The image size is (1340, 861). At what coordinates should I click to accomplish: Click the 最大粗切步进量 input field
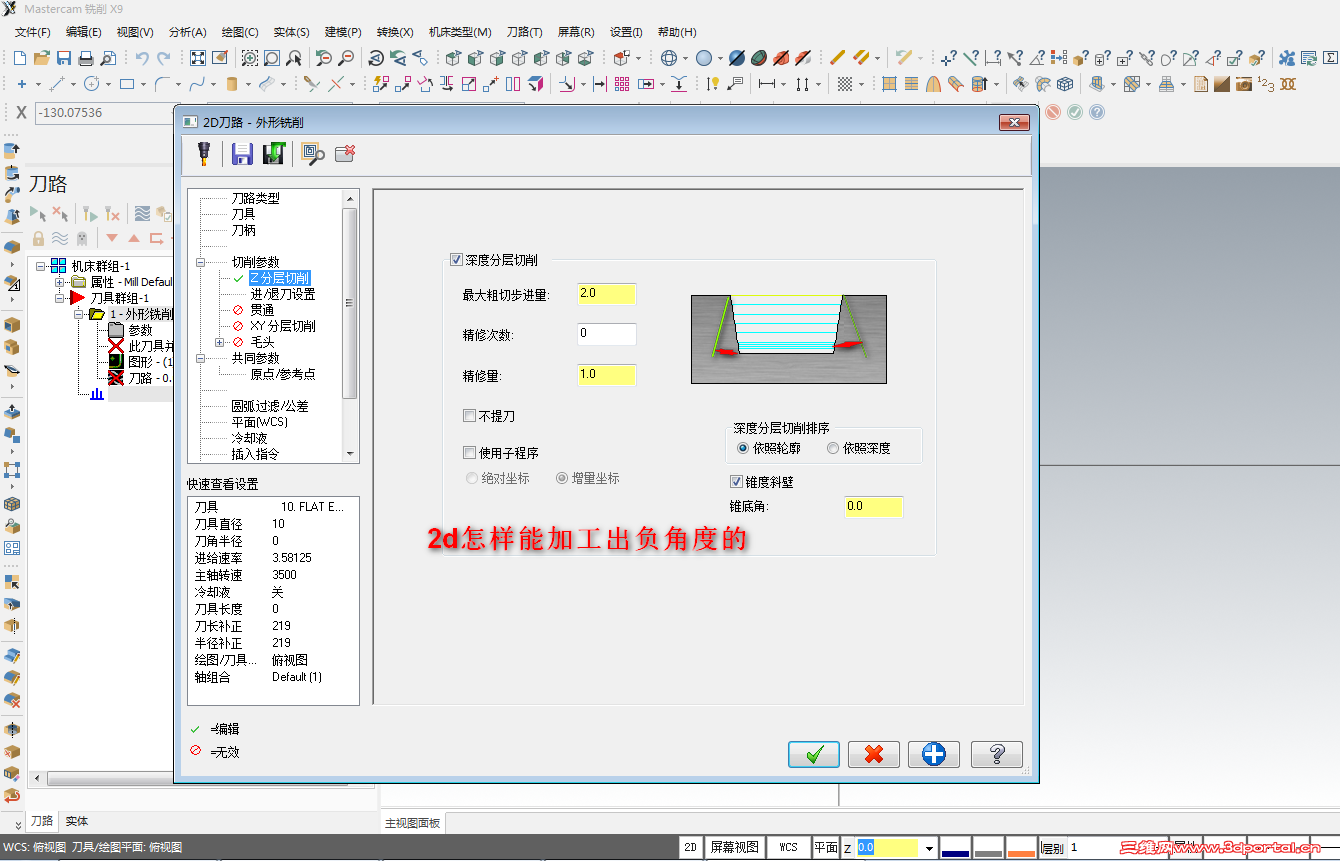point(607,294)
